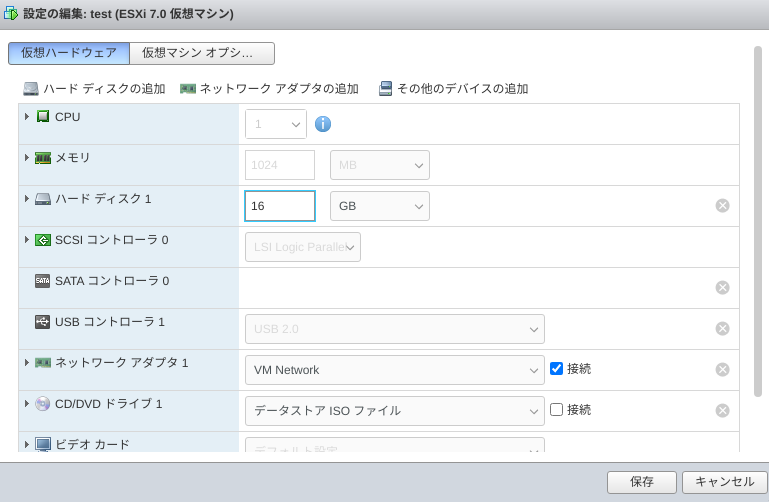
Task: Remove Network Adapter 1 with its X icon
Action: (x=722, y=369)
